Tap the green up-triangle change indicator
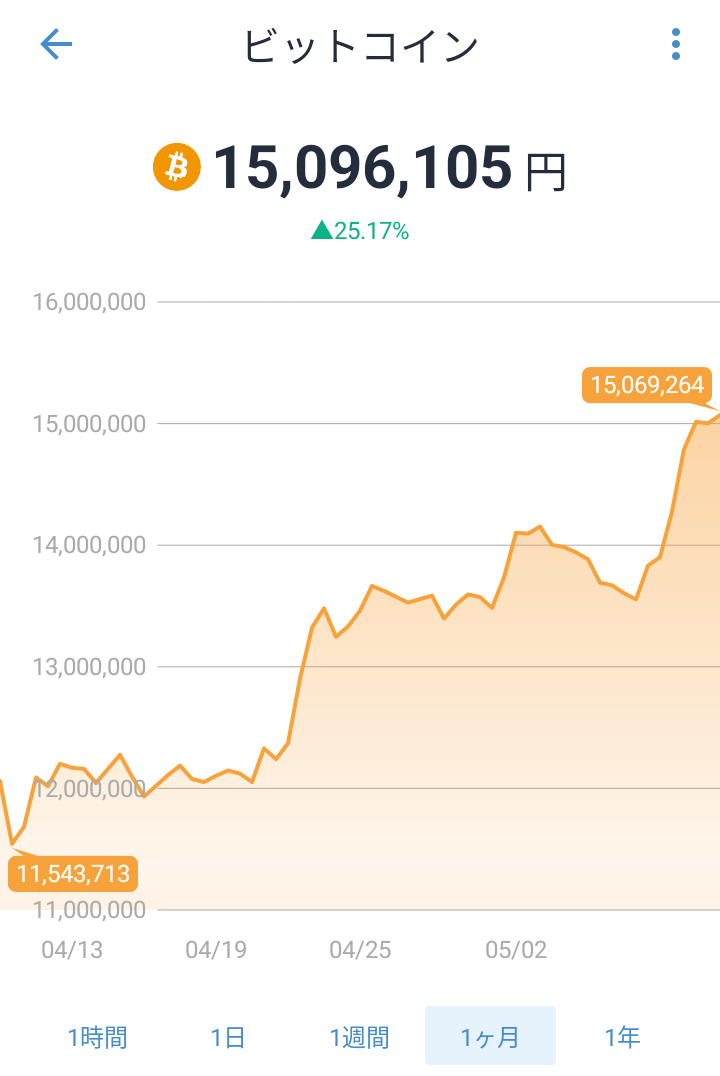This screenshot has height=1076, width=720. click(x=321, y=230)
